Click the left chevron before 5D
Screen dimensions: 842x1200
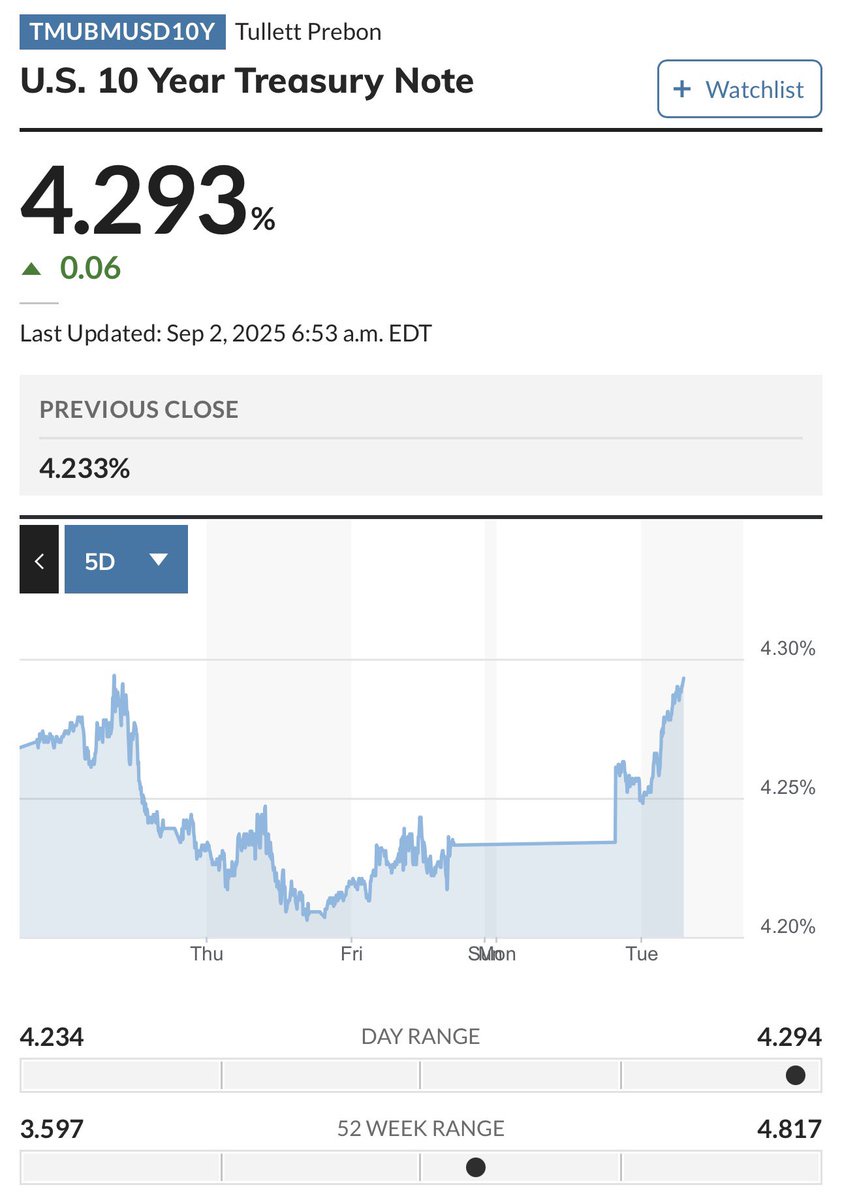click(39, 560)
